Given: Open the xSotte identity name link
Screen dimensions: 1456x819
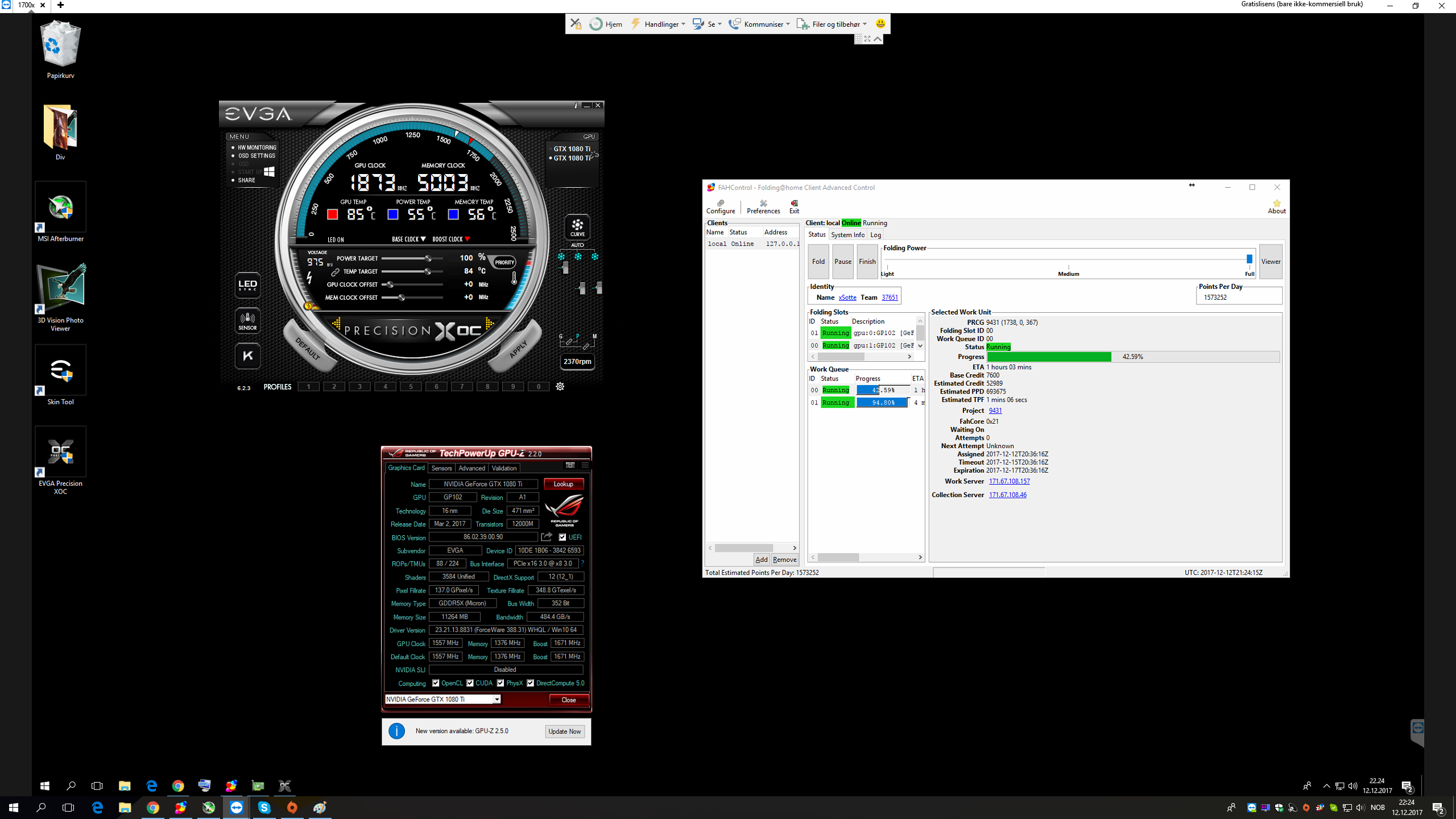Looking at the screenshot, I should click(x=847, y=297).
